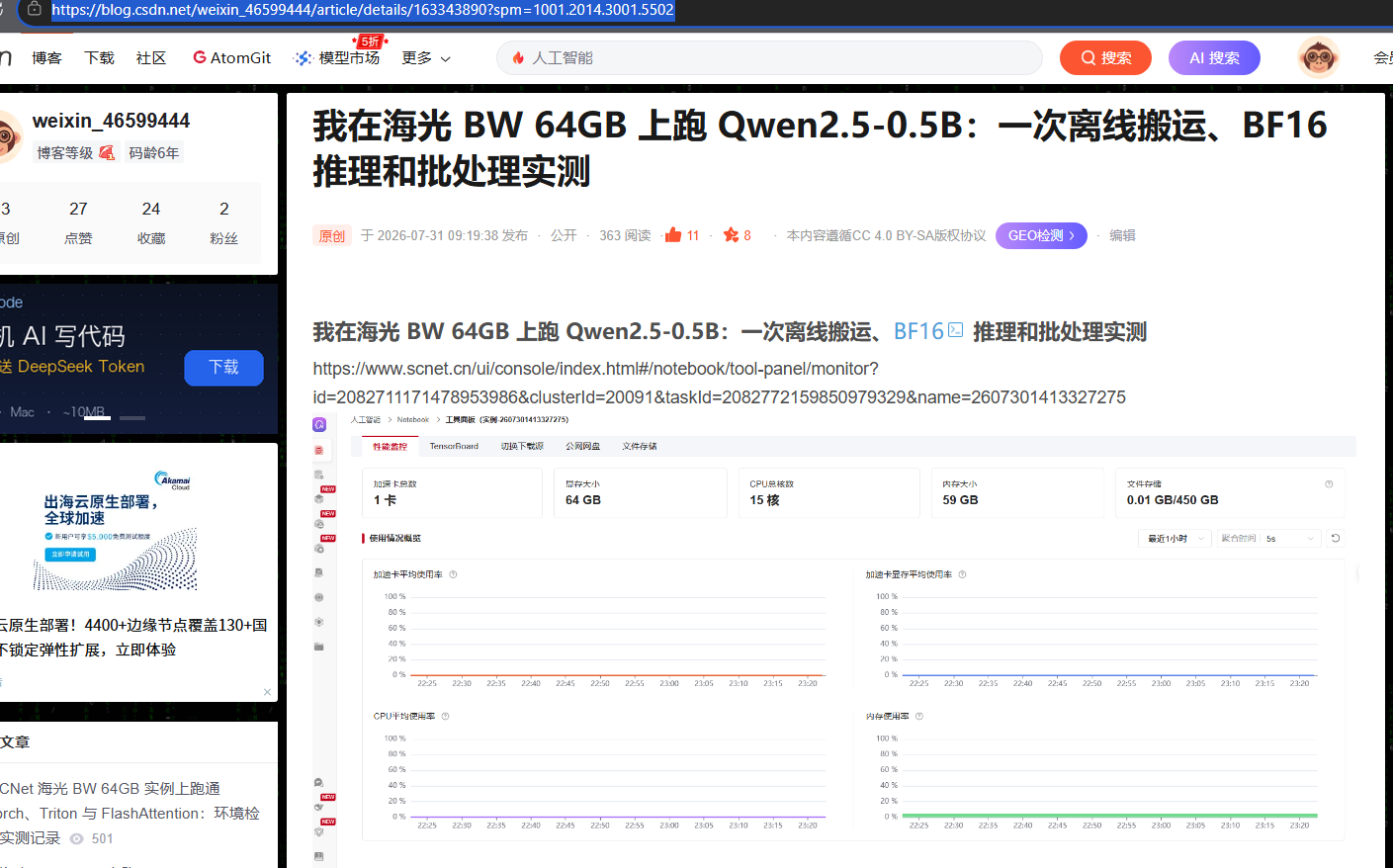
Task: Click the purple logo icon atop the console sidebar
Action: click(319, 424)
